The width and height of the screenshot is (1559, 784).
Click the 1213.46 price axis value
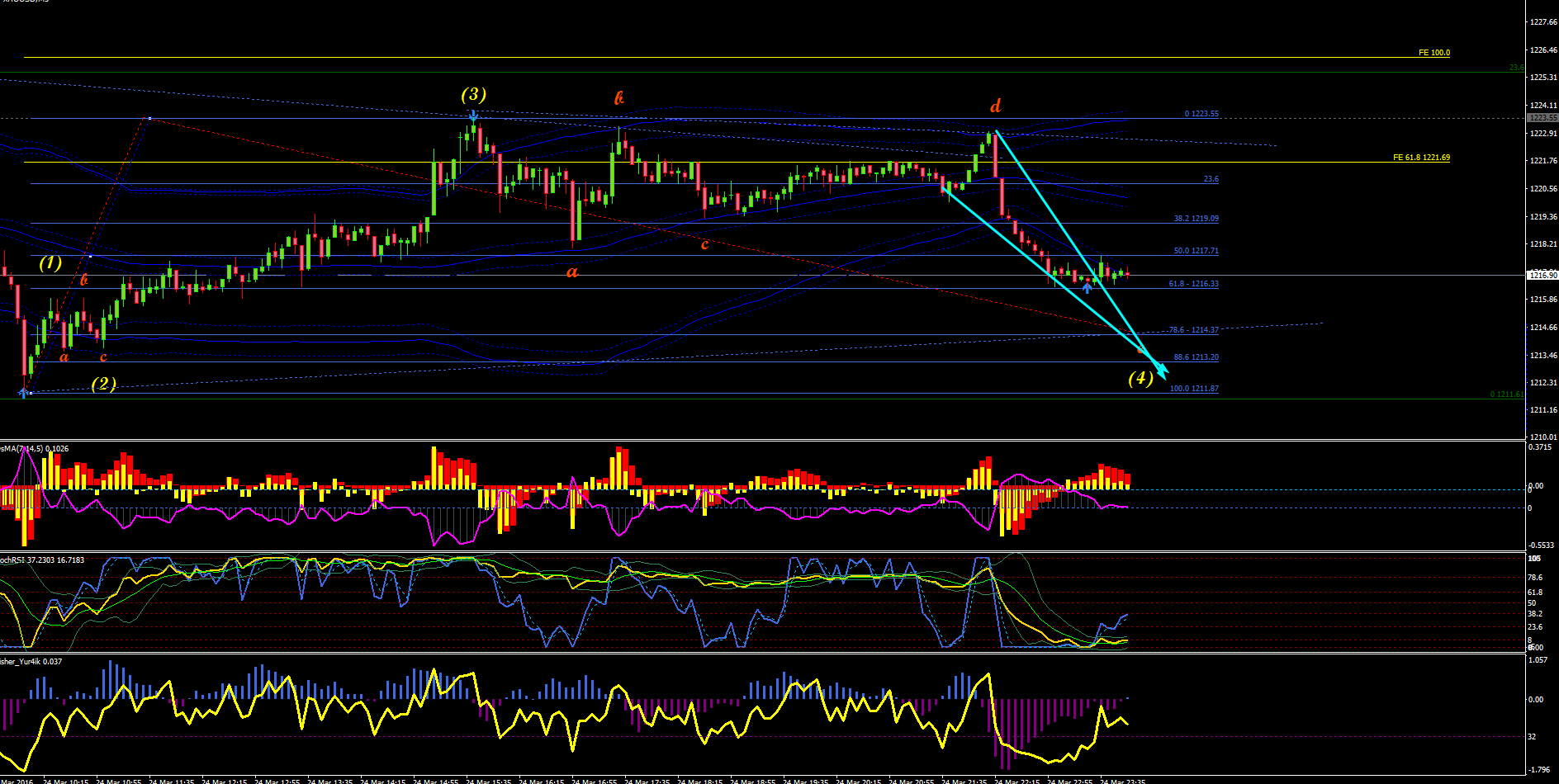click(1543, 356)
